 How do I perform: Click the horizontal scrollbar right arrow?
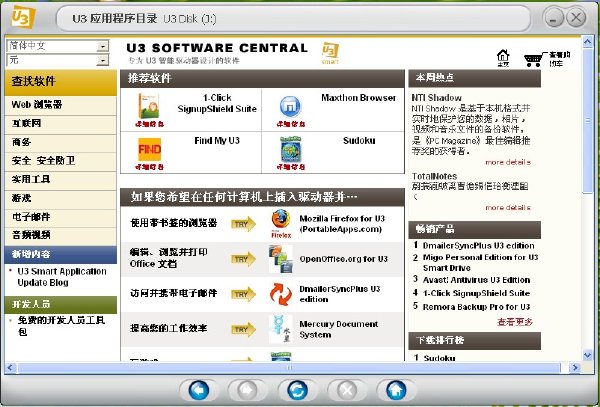tap(574, 368)
